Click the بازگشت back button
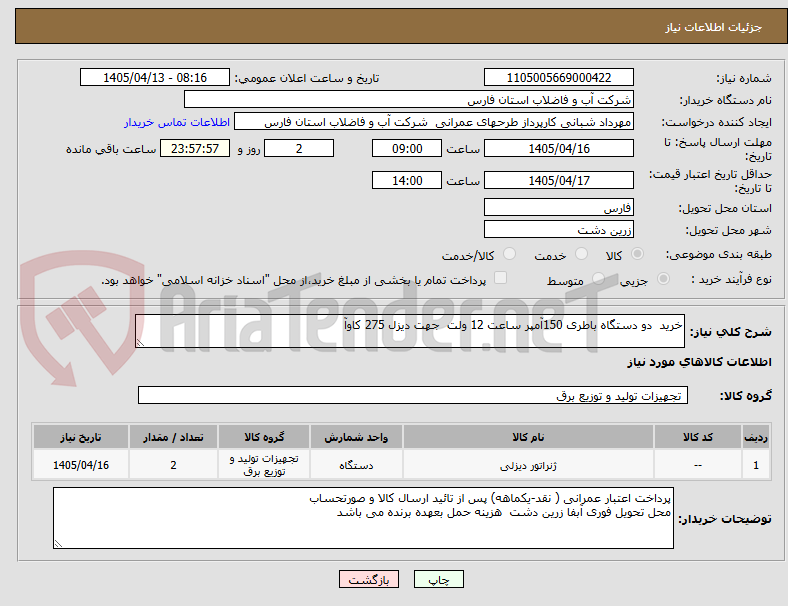Screen dimensions: 788x606 (x=369, y=579)
